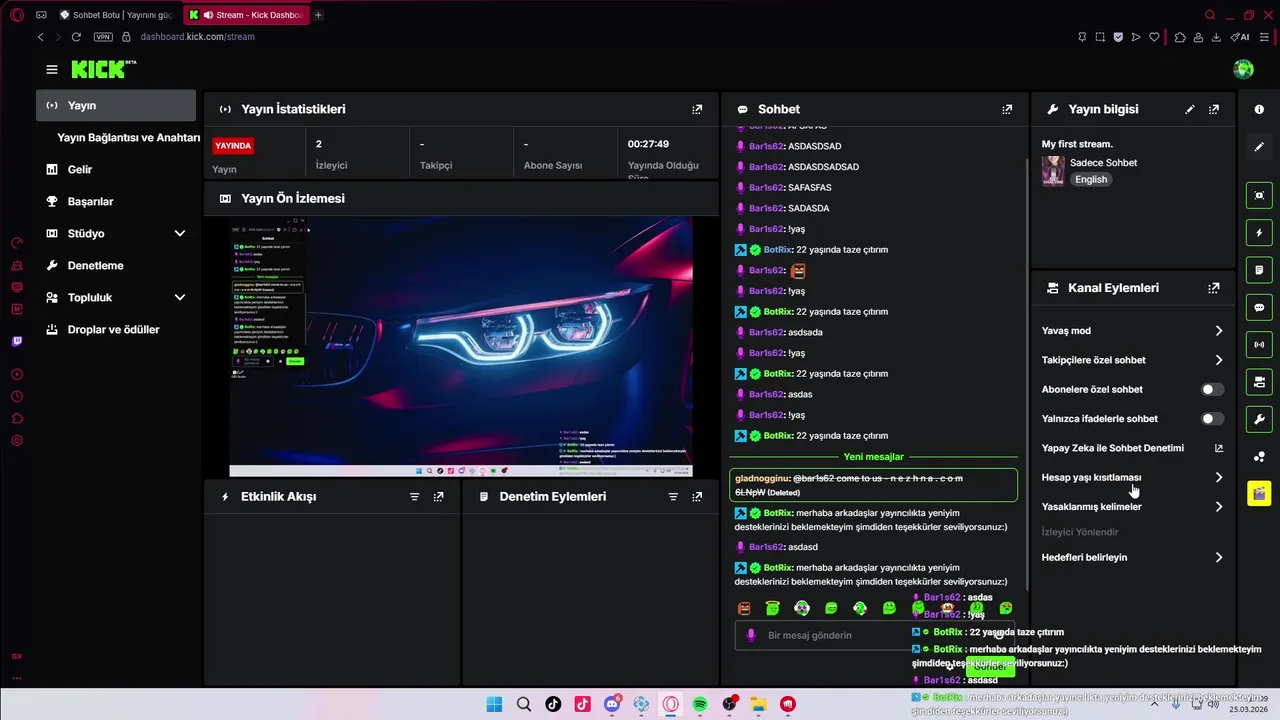Edit stream info with the Yayın bilgisi pencil

[x=1189, y=109]
